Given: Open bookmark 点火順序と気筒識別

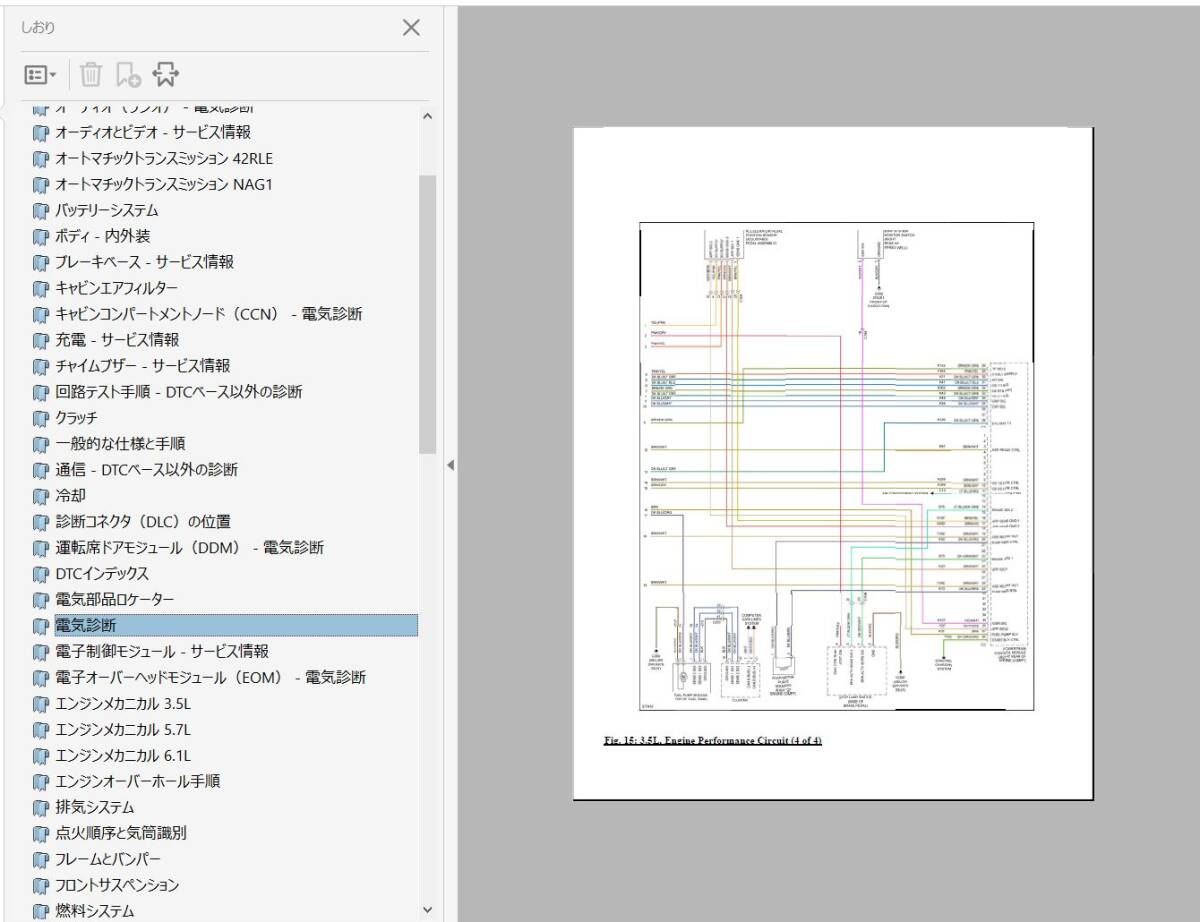Looking at the screenshot, I should click(x=121, y=834).
